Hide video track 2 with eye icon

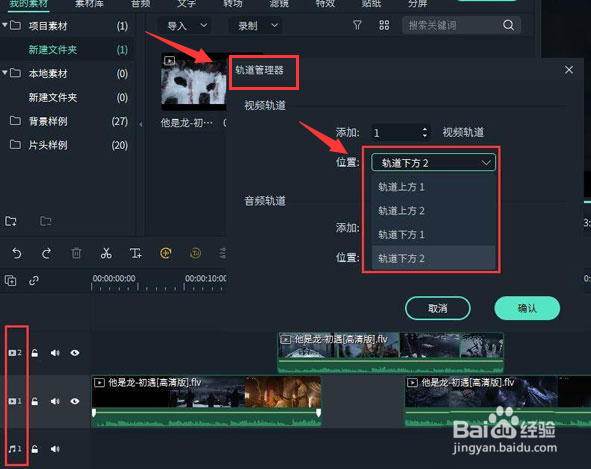point(75,353)
